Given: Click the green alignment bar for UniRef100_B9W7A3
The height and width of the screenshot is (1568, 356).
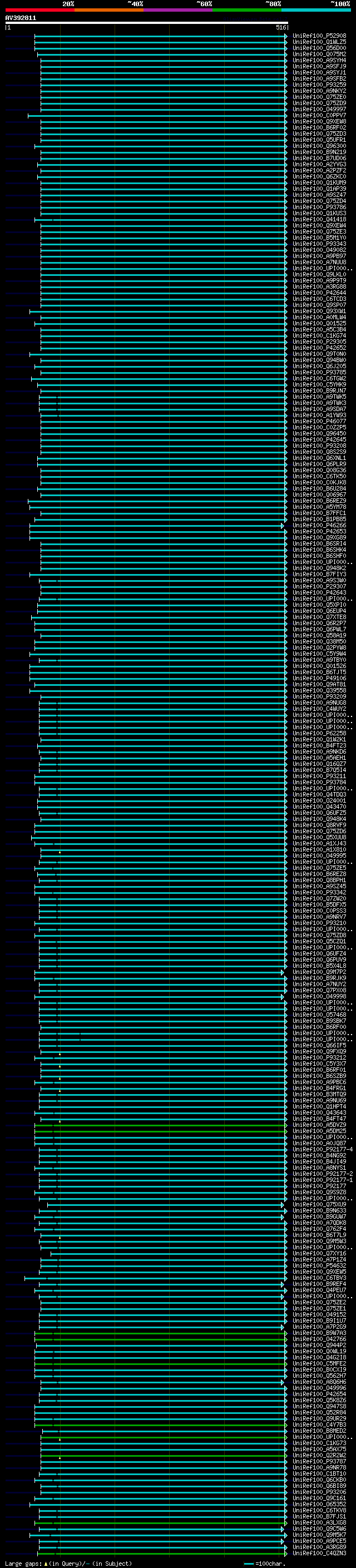Looking at the screenshot, I should tap(161, 1334).
